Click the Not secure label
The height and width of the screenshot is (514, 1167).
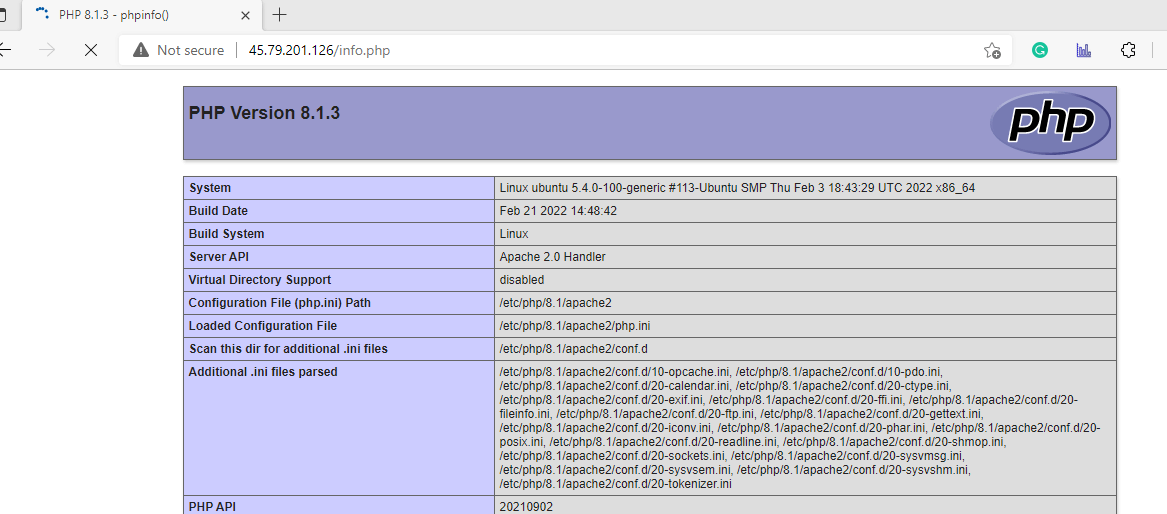[190, 51]
